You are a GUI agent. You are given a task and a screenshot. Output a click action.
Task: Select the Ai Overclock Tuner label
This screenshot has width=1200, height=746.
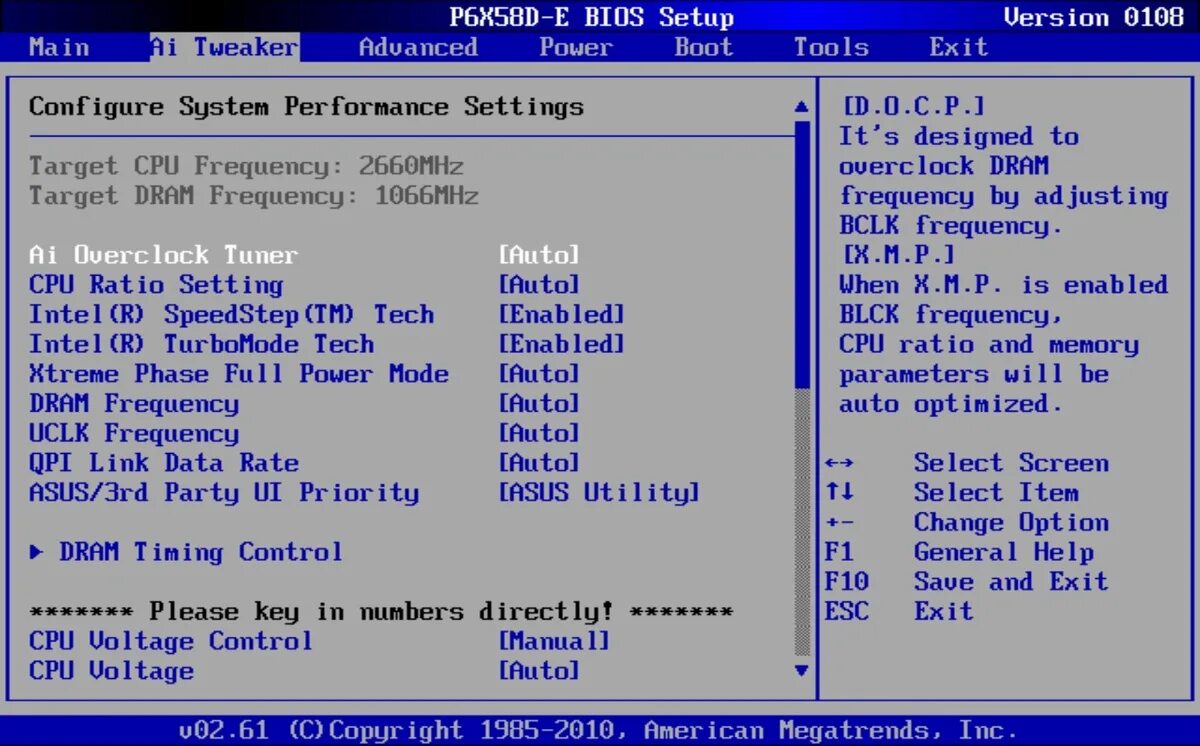(164, 255)
